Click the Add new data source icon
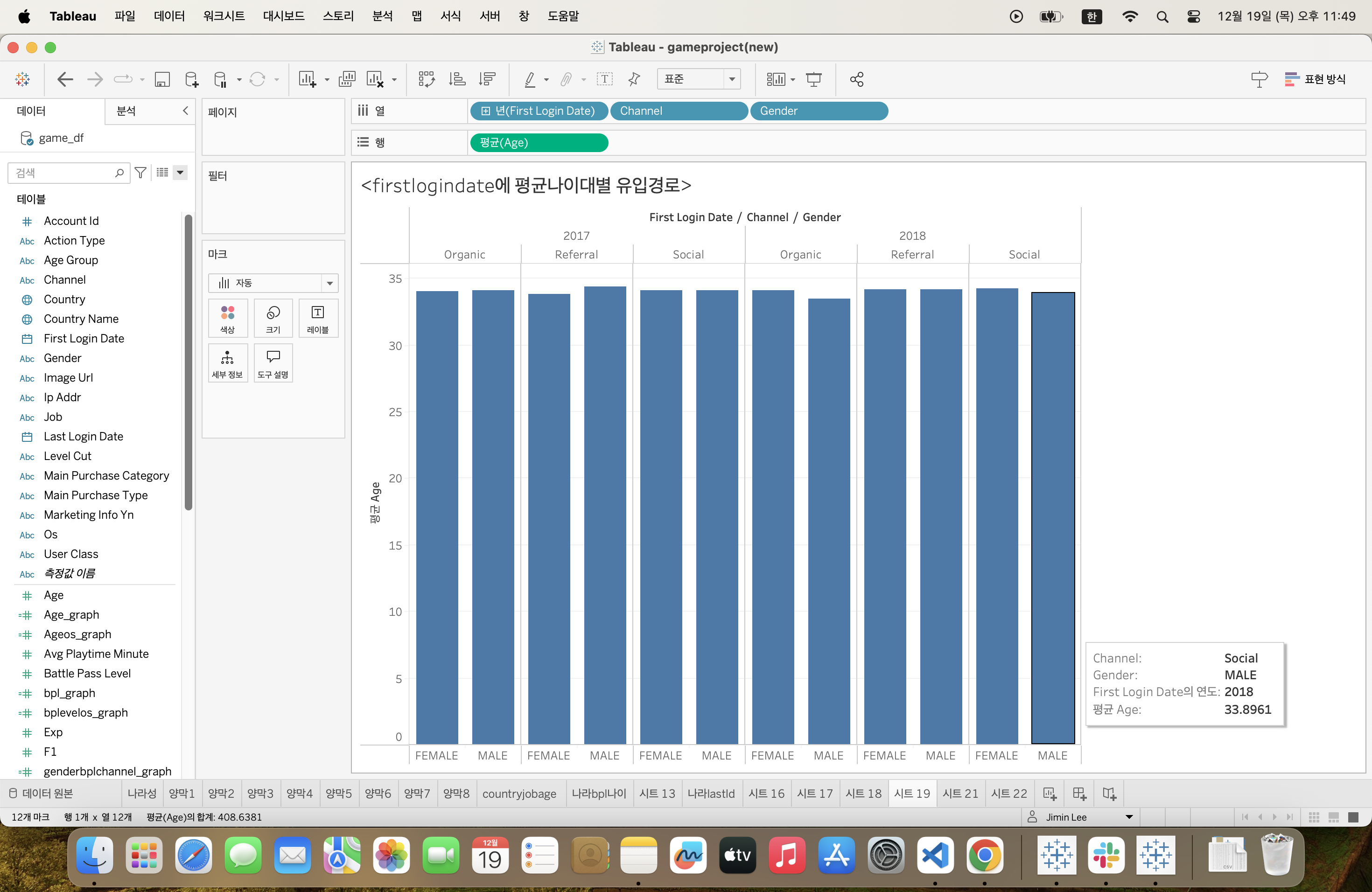 coord(191,79)
